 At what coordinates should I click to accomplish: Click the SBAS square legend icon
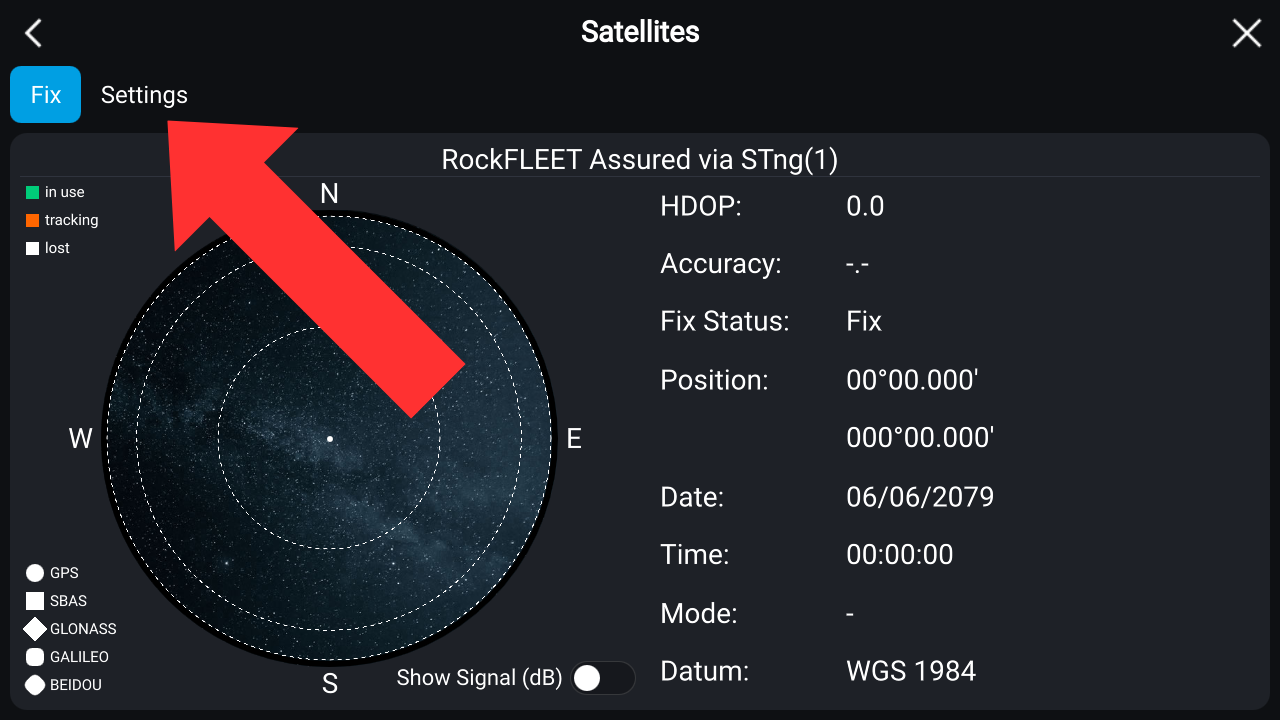point(35,601)
